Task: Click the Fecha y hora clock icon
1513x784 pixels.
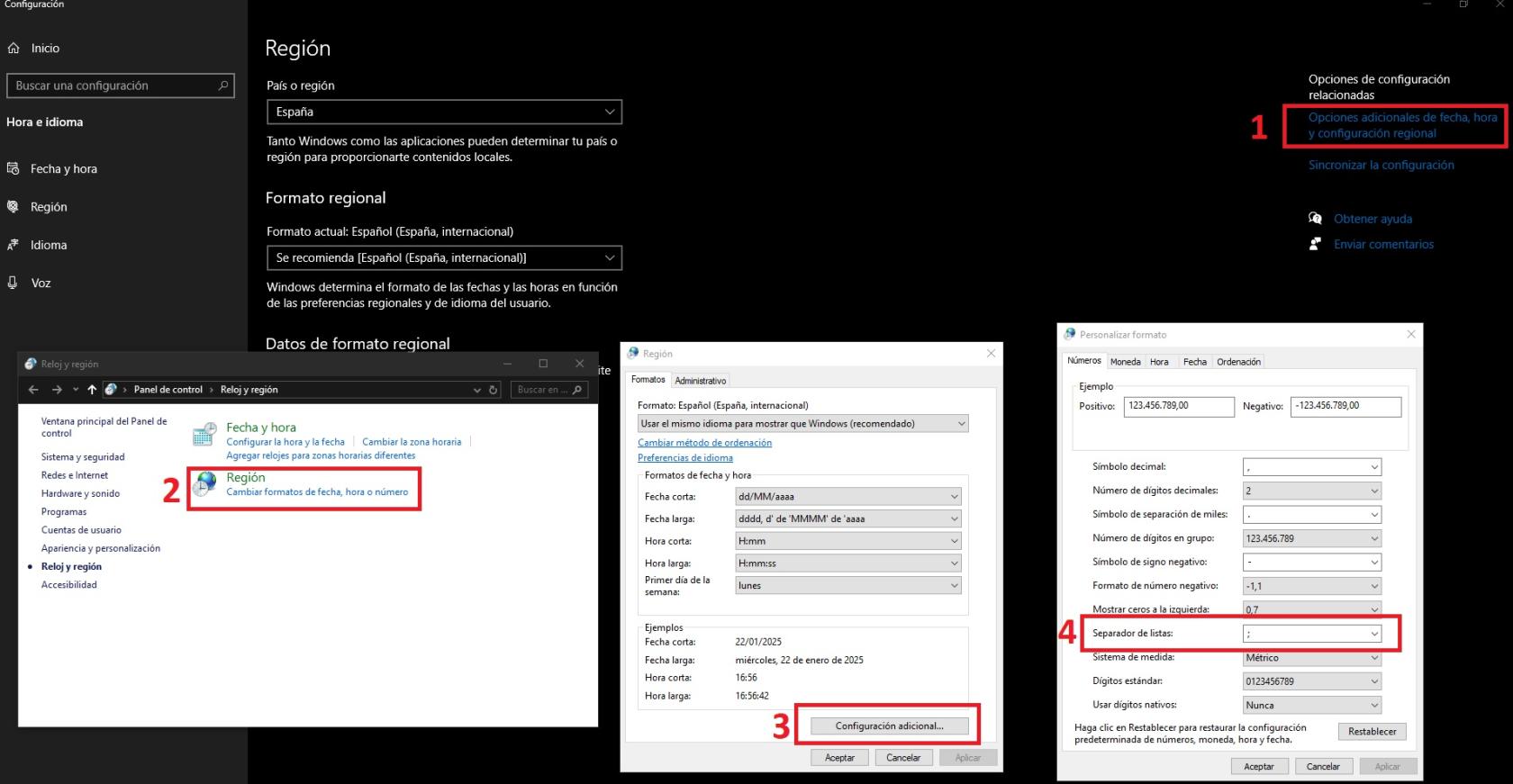Action: click(x=204, y=435)
